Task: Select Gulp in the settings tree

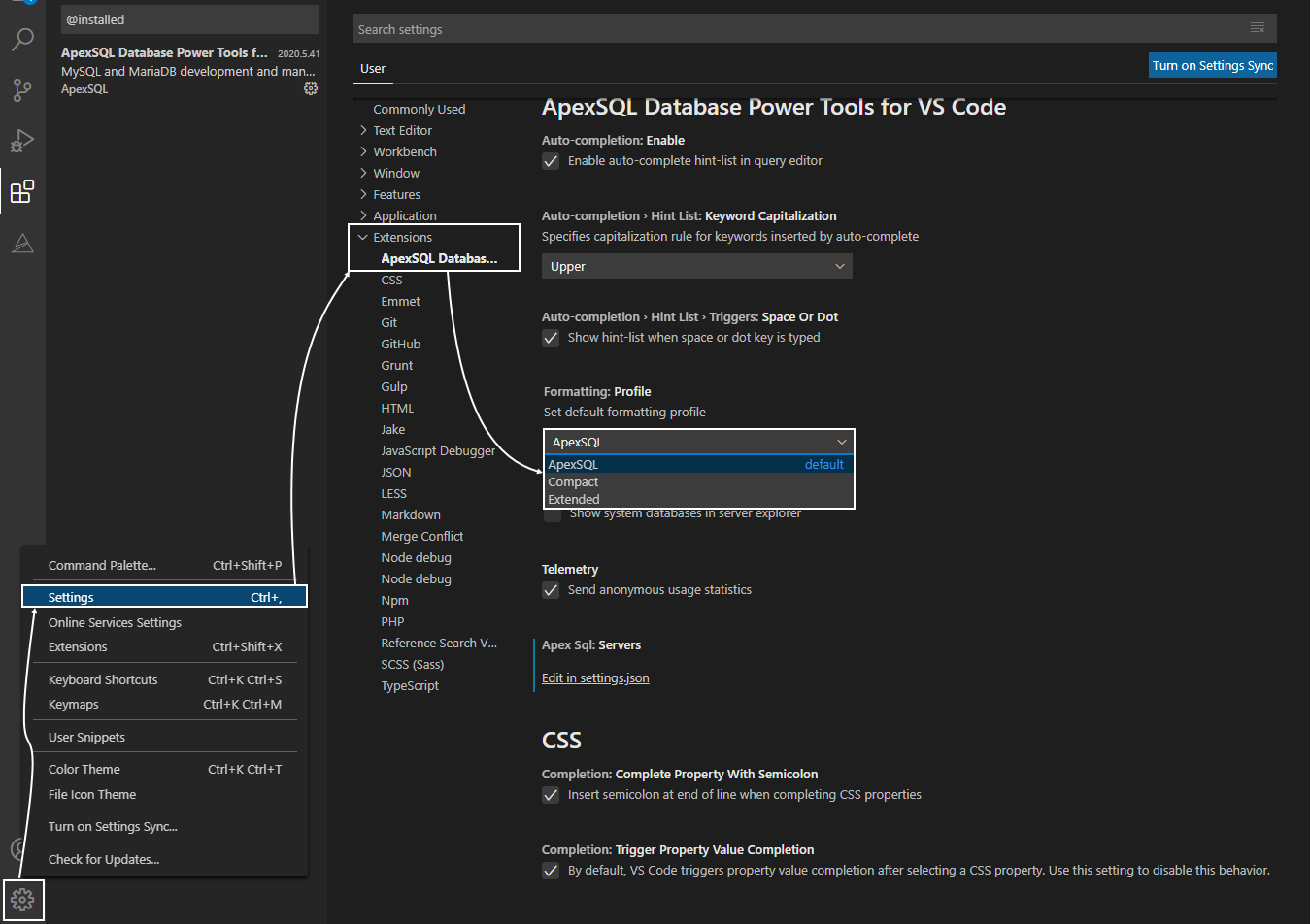Action: (393, 386)
